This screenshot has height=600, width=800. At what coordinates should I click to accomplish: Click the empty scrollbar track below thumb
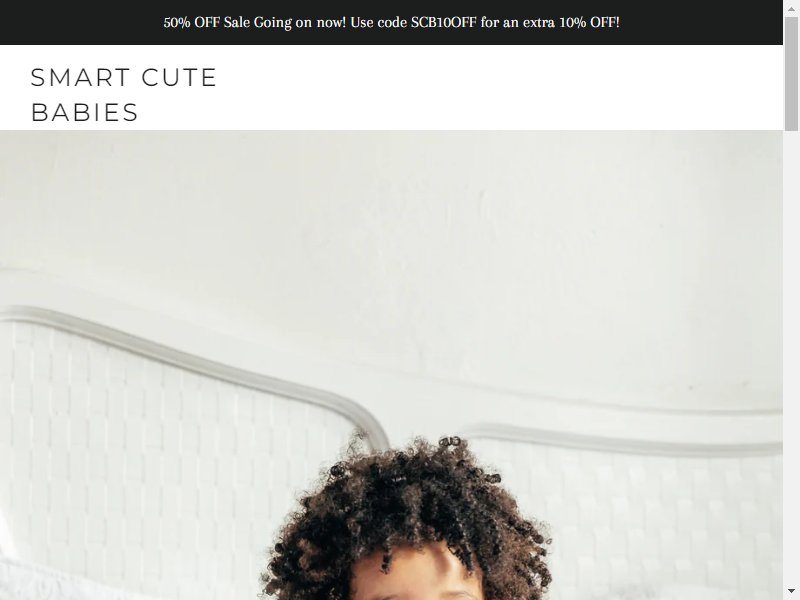coord(791,357)
